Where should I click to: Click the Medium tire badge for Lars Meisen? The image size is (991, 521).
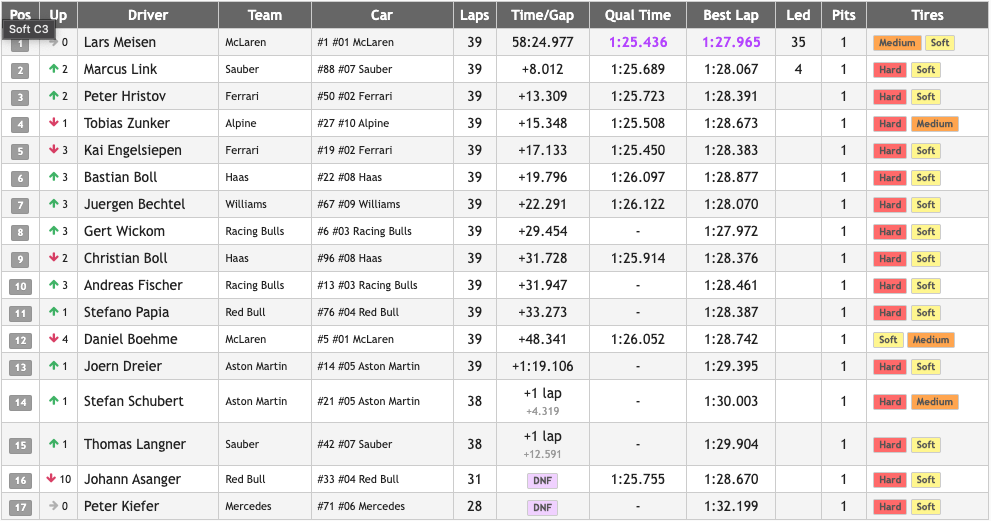897,43
